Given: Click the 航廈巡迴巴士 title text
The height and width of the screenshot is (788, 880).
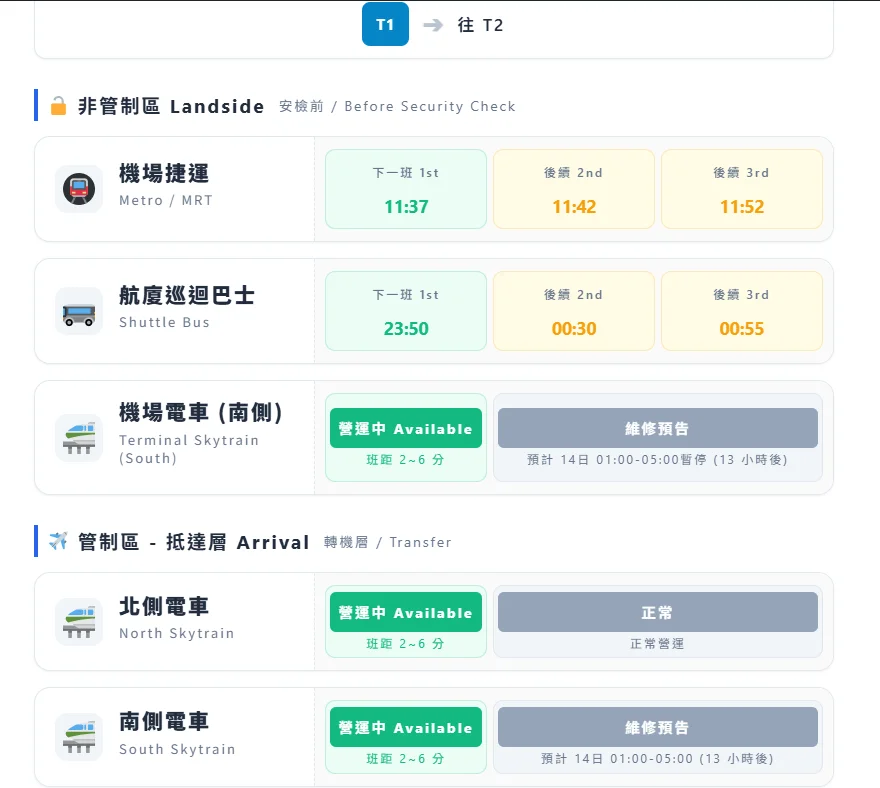Looking at the screenshot, I should coord(187,295).
